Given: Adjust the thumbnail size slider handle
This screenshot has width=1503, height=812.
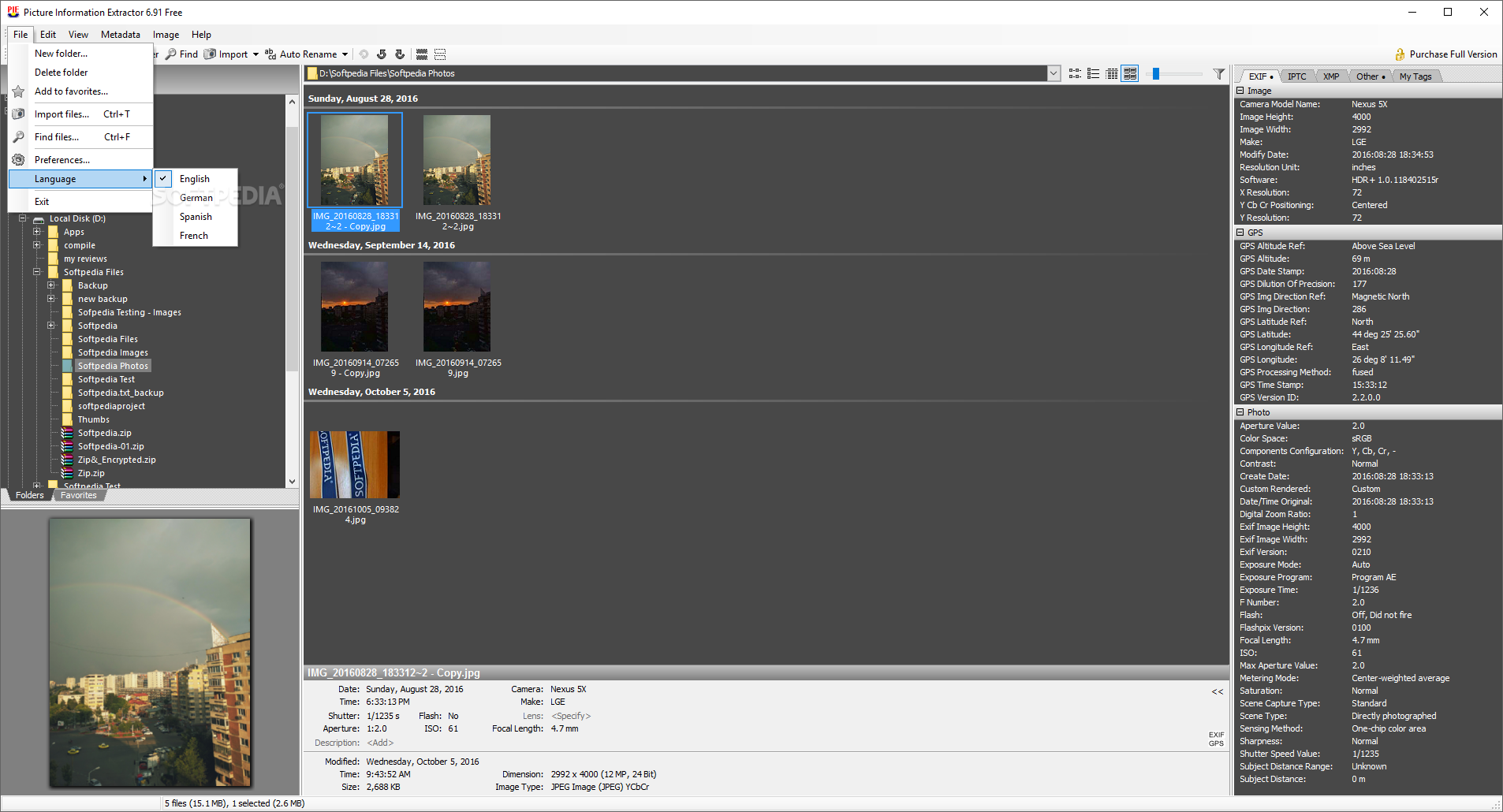Looking at the screenshot, I should 1156,73.
